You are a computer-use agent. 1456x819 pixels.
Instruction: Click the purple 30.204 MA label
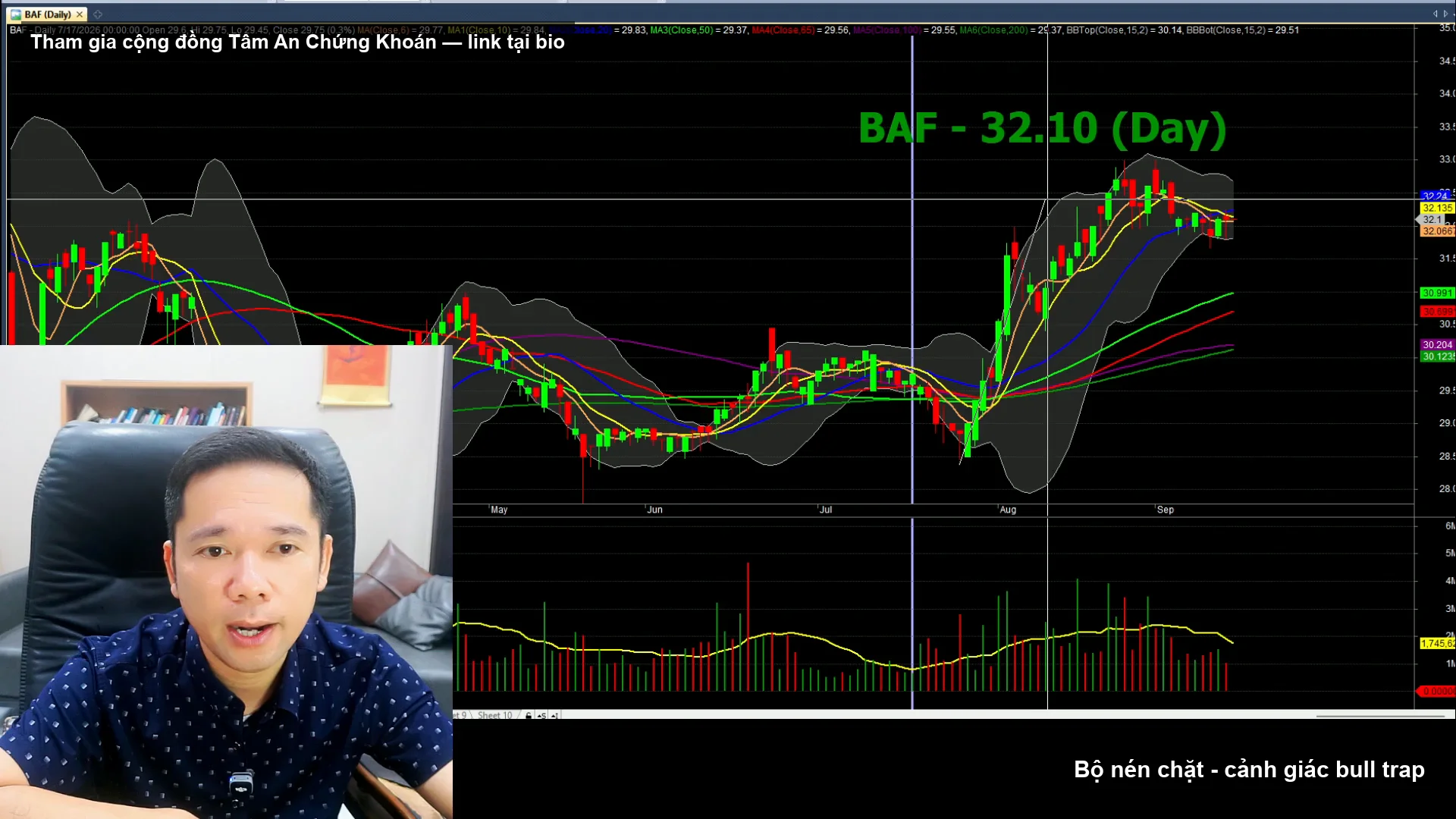[1437, 344]
